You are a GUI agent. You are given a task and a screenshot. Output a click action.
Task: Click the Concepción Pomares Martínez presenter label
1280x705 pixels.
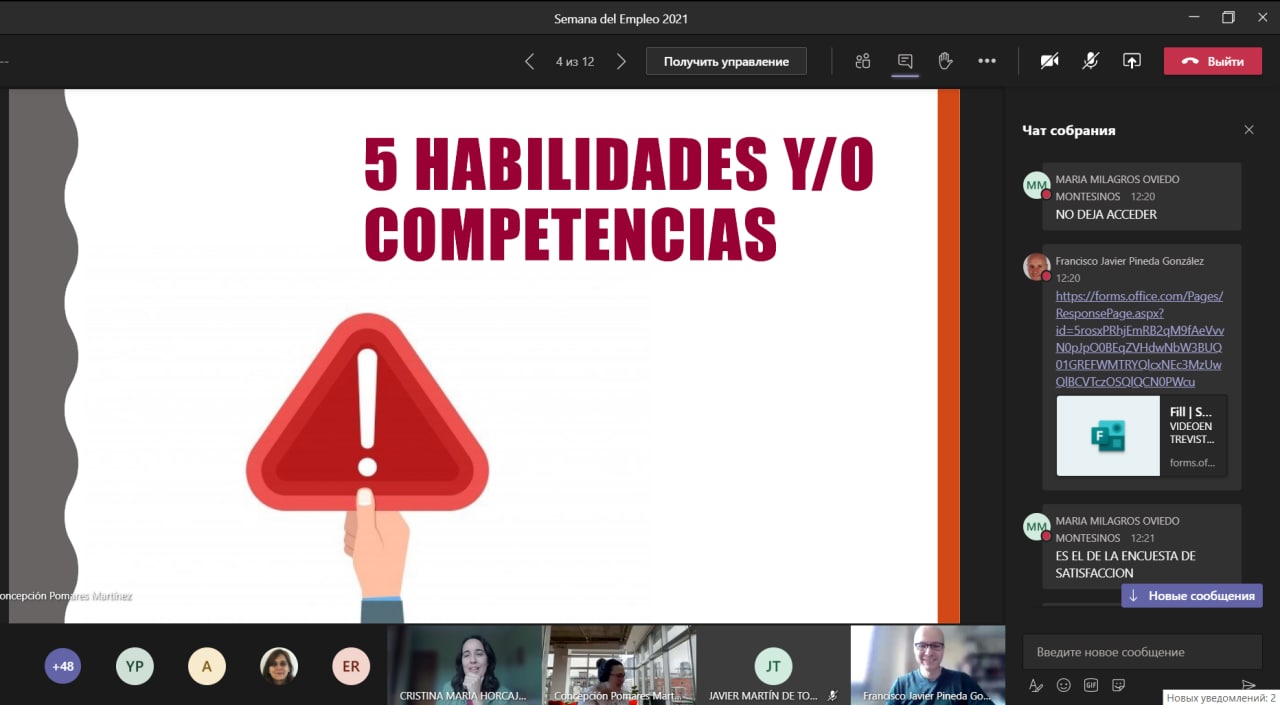click(x=66, y=596)
